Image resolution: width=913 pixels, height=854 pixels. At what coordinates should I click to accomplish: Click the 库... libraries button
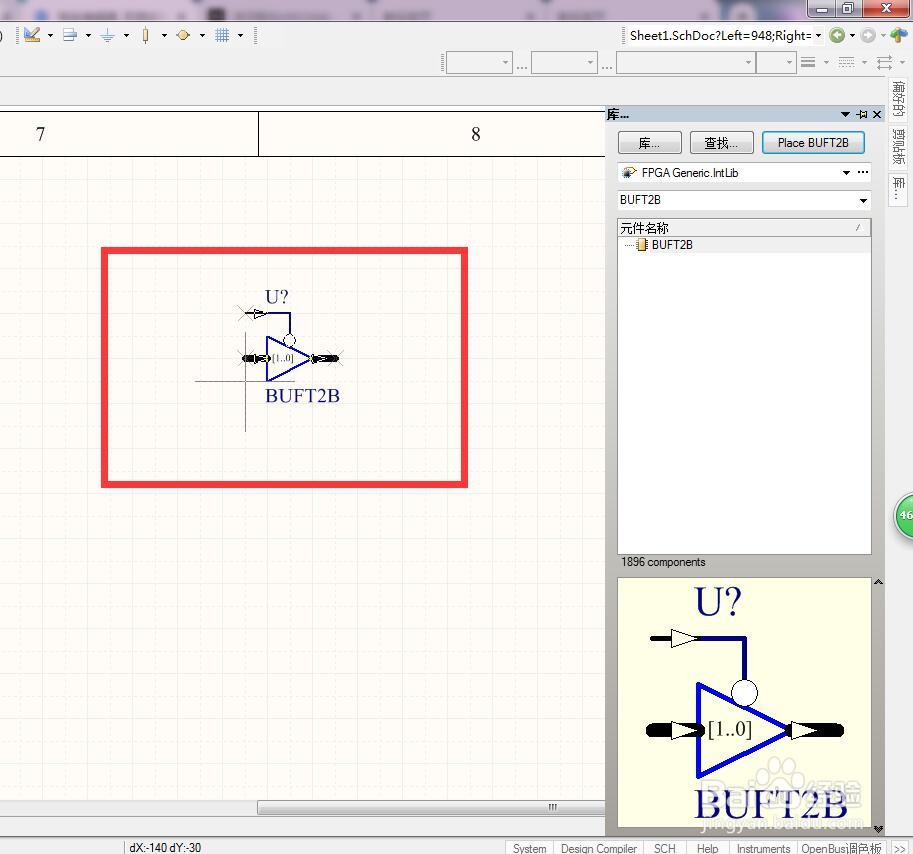649,143
